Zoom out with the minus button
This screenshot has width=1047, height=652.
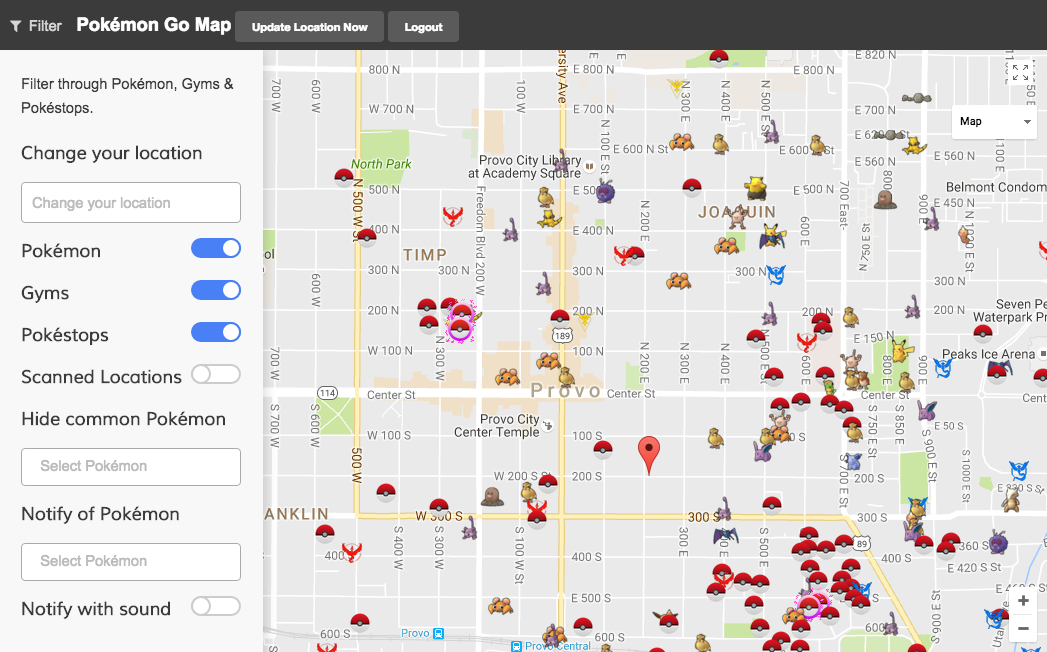[1023, 629]
